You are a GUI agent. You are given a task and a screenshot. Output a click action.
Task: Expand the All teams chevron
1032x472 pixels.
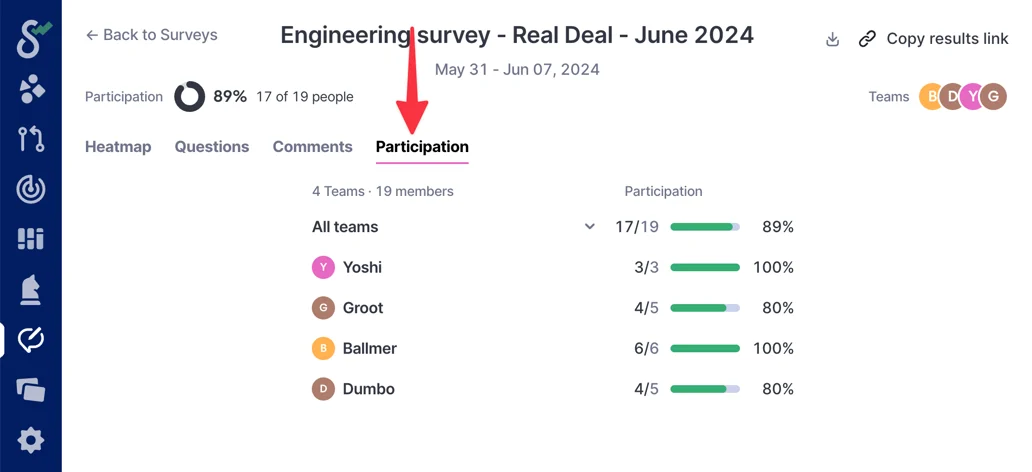[x=590, y=227]
